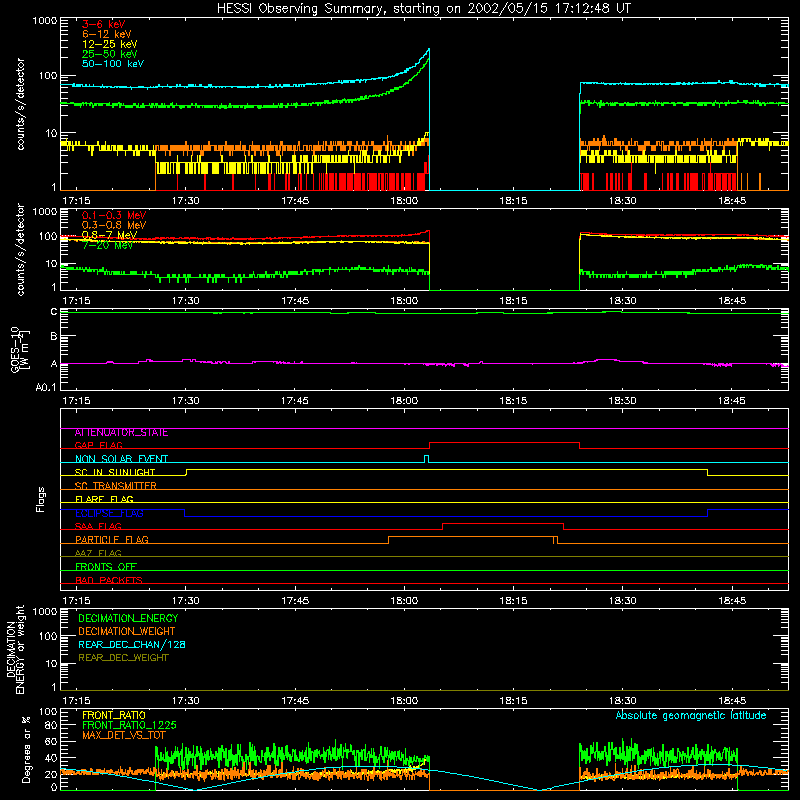Click the raised SAA_FLAG step segment

point(503,524)
